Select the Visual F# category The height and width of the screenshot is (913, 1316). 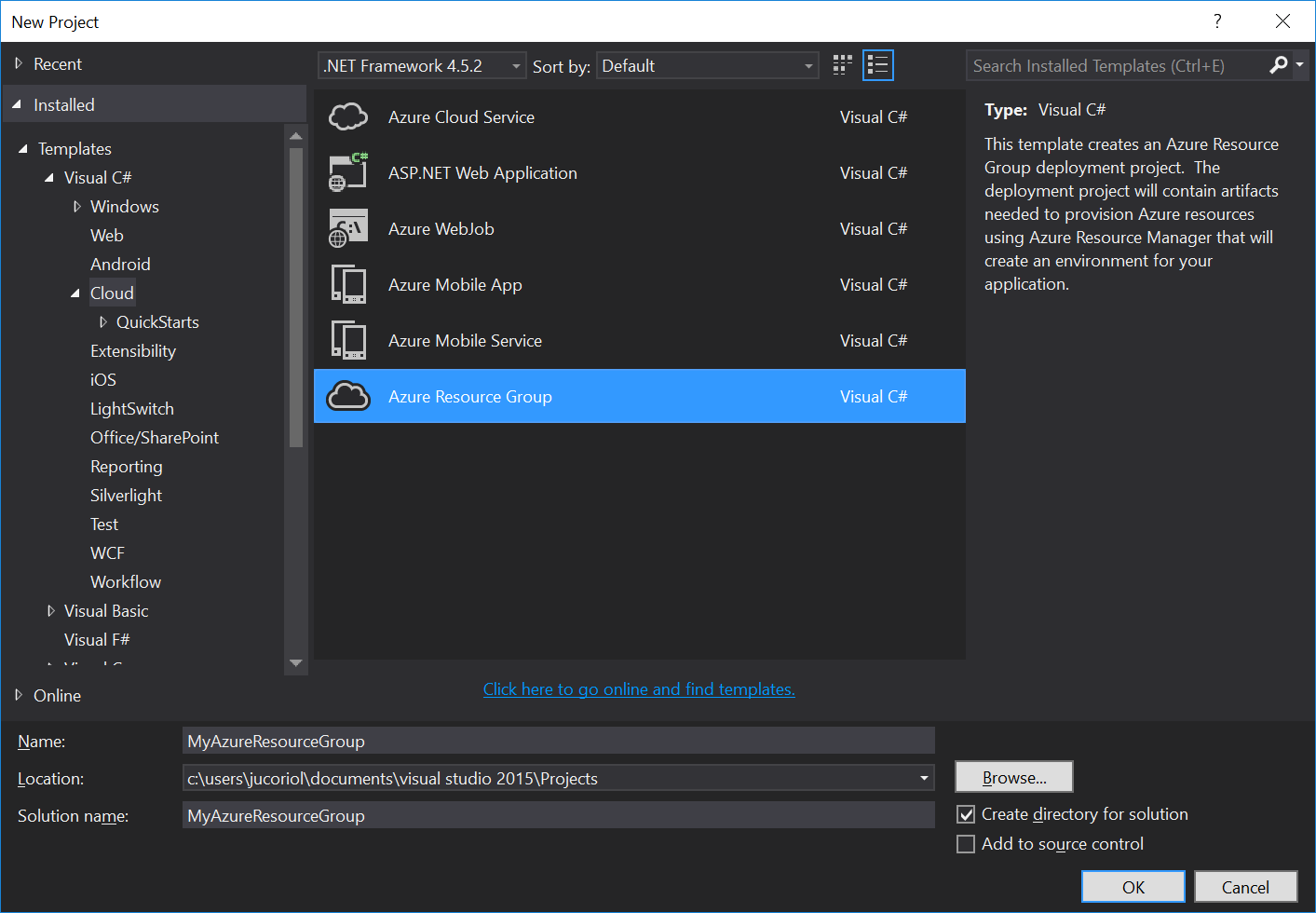click(97, 639)
